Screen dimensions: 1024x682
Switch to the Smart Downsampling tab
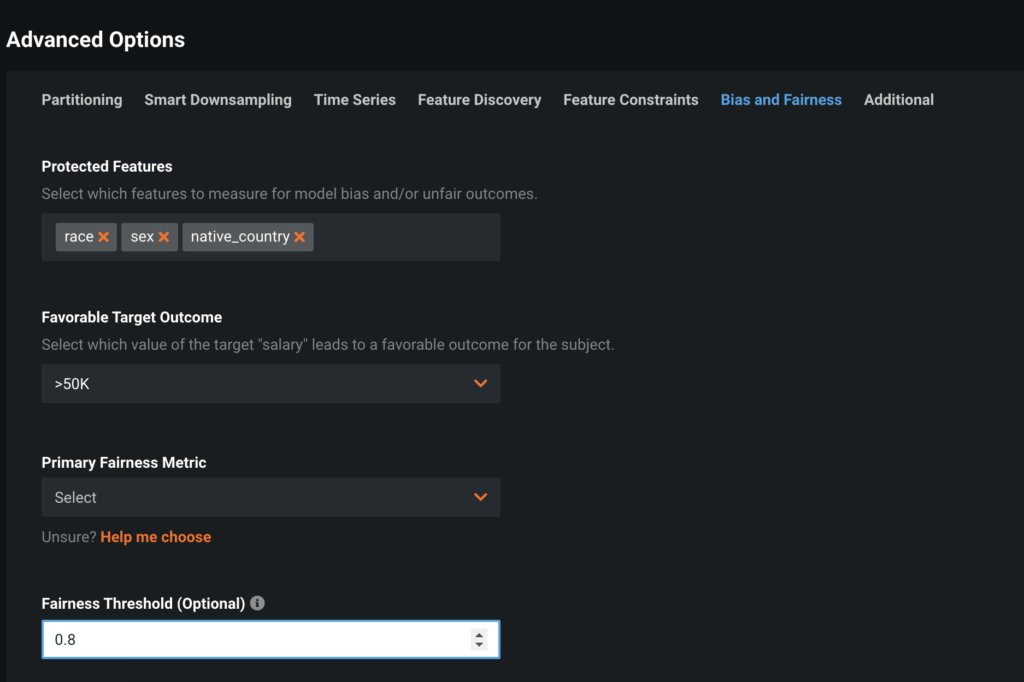(218, 100)
